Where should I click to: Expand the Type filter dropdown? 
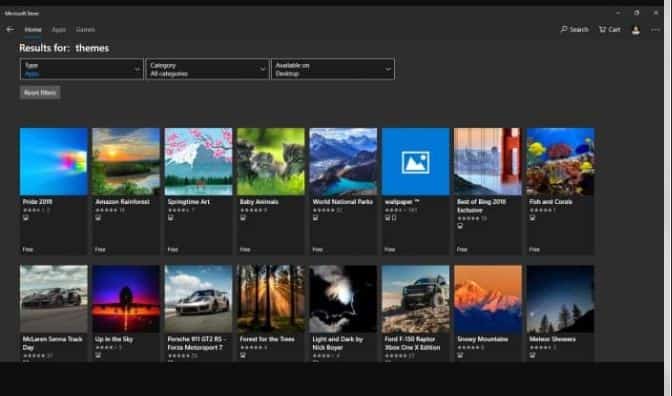[x=81, y=69]
